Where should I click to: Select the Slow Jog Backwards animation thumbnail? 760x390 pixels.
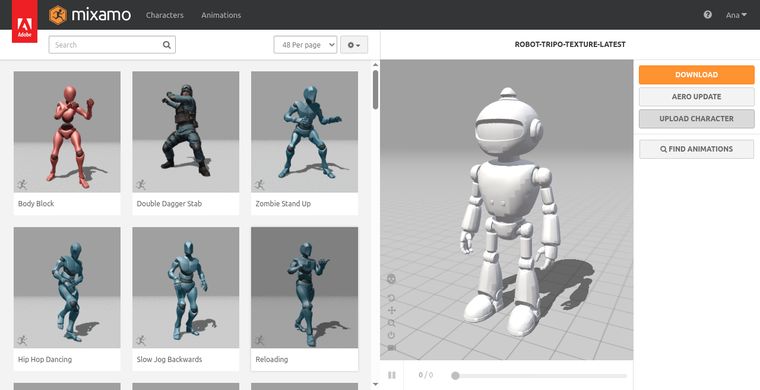[186, 287]
